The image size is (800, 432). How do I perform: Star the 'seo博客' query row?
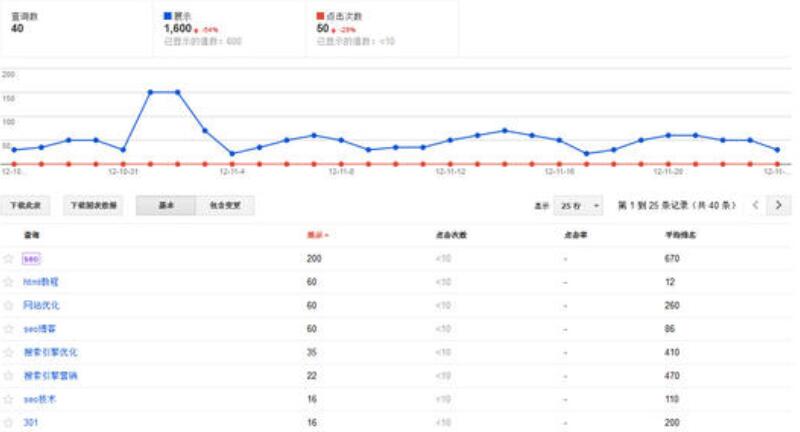coord(8,328)
